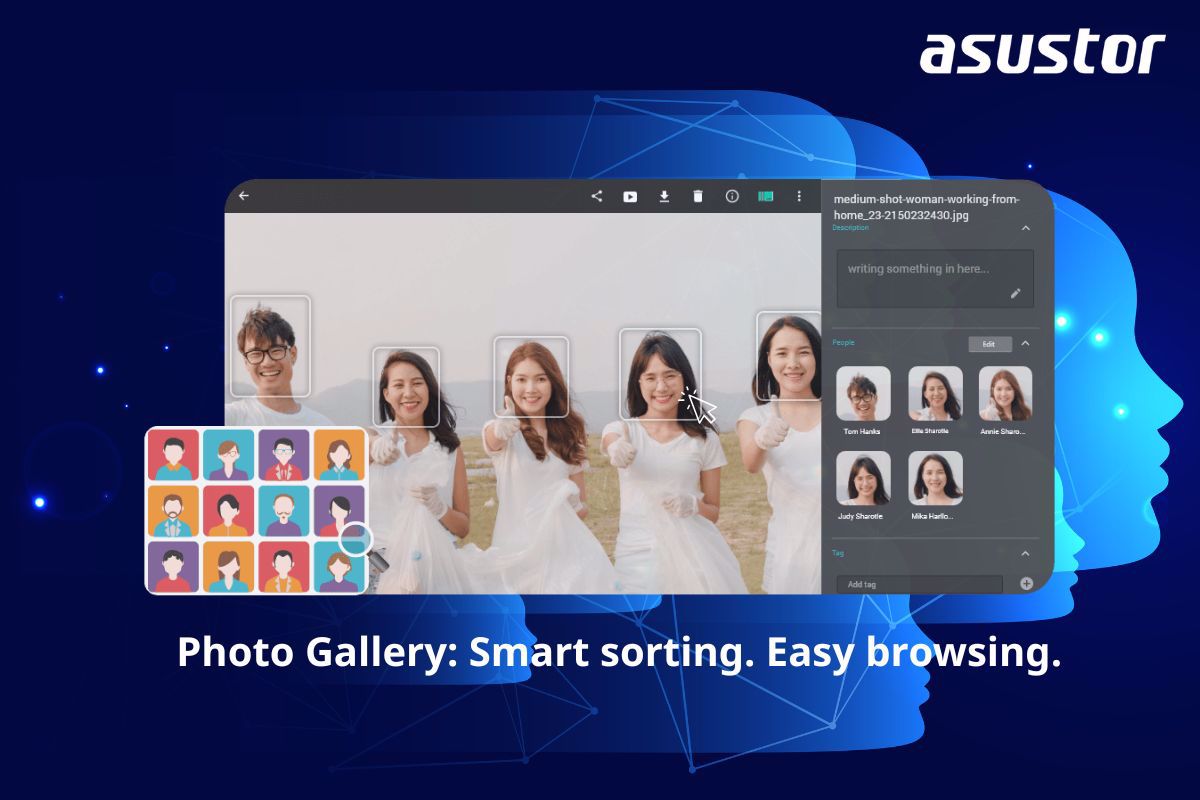Viewport: 1200px width, 800px height.
Task: Collapse the Description section
Action: point(1025,229)
